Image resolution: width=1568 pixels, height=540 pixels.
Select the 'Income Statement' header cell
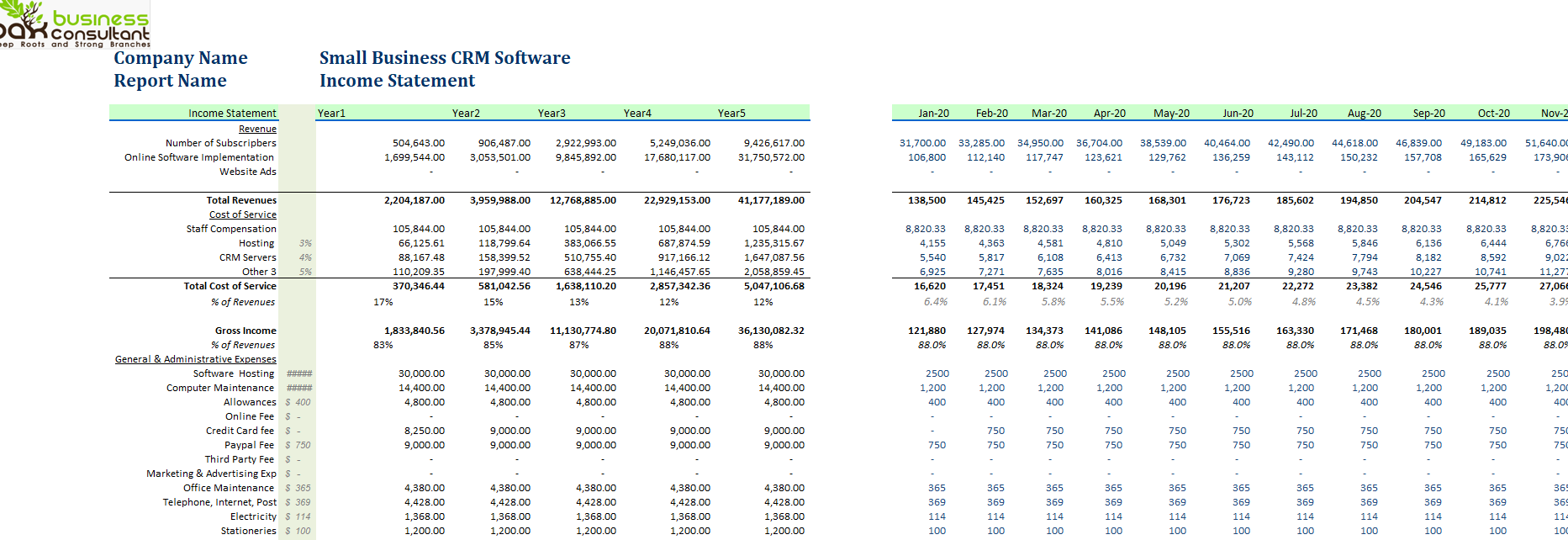tap(232, 114)
